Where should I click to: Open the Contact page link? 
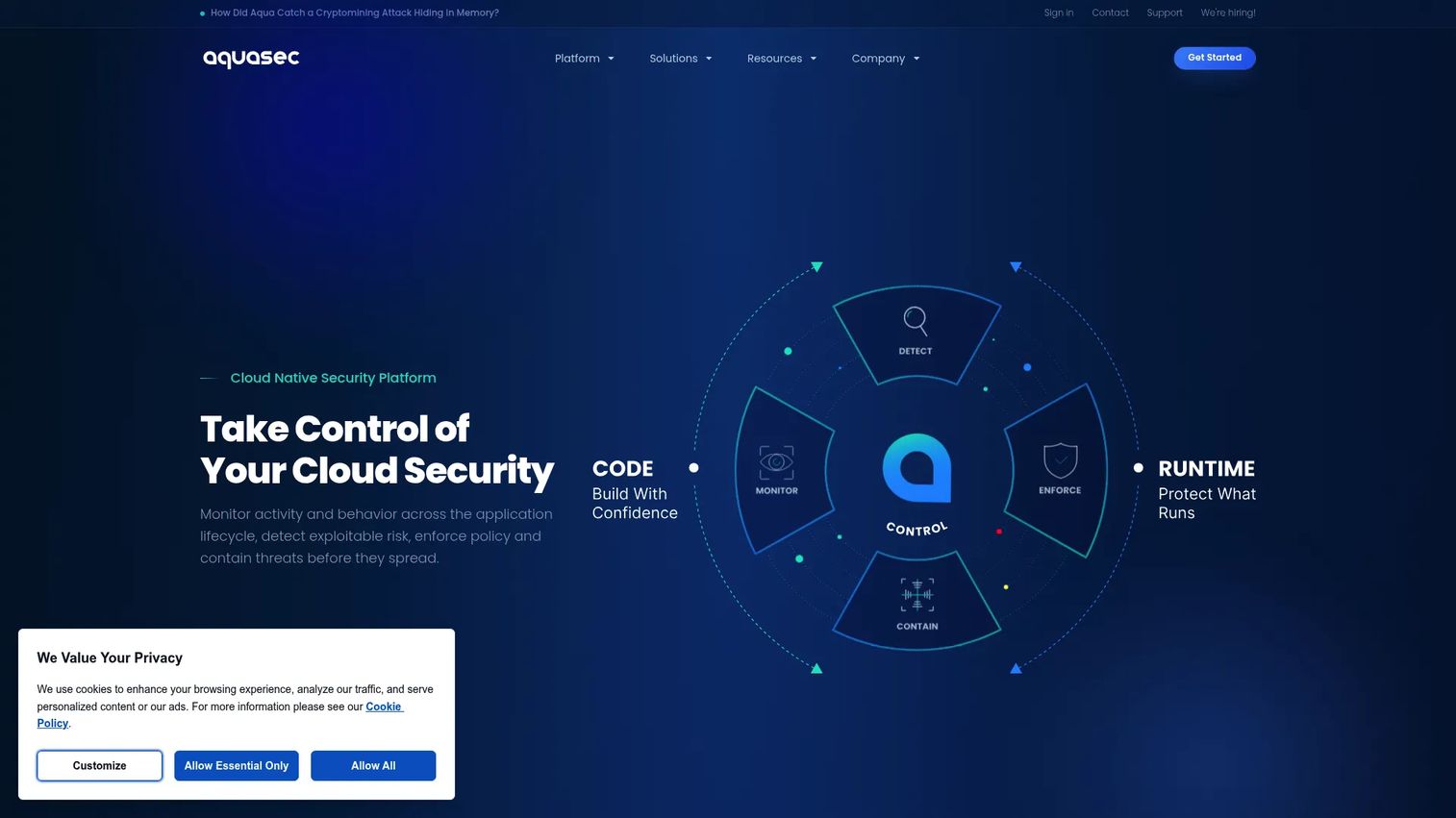tap(1110, 12)
